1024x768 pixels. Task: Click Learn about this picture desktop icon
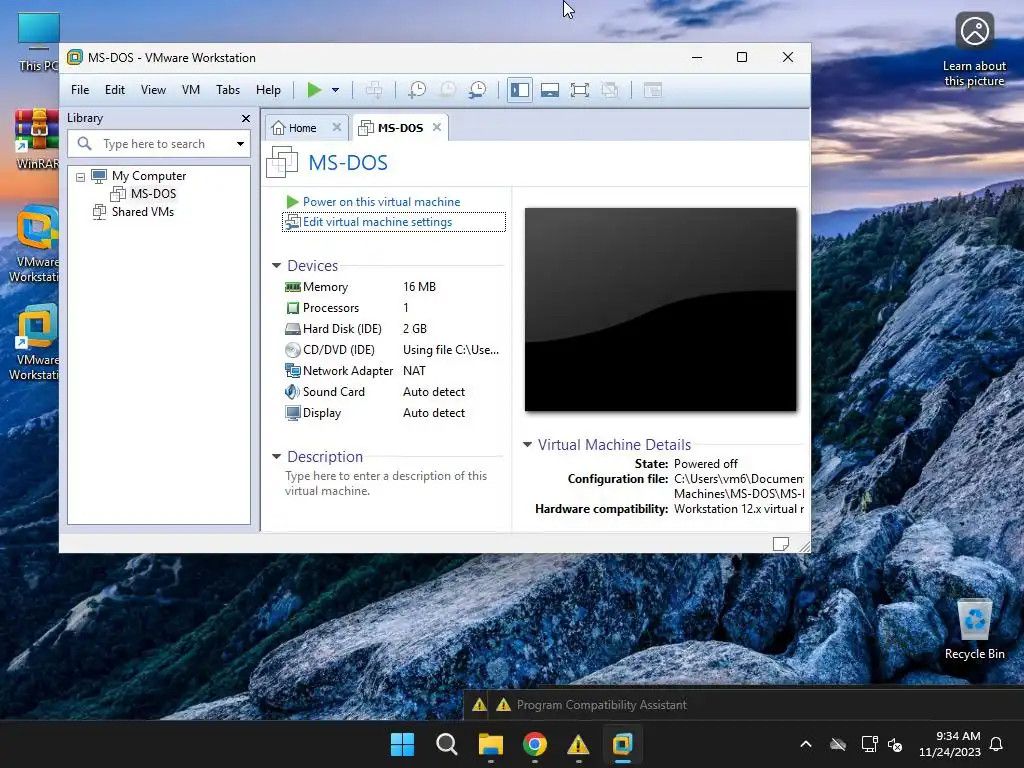974,49
